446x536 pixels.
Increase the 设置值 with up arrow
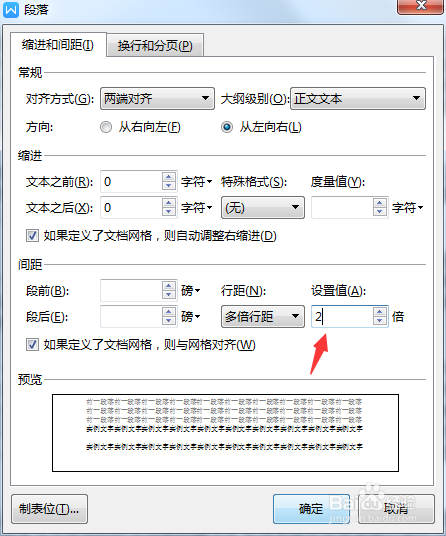coord(380,312)
